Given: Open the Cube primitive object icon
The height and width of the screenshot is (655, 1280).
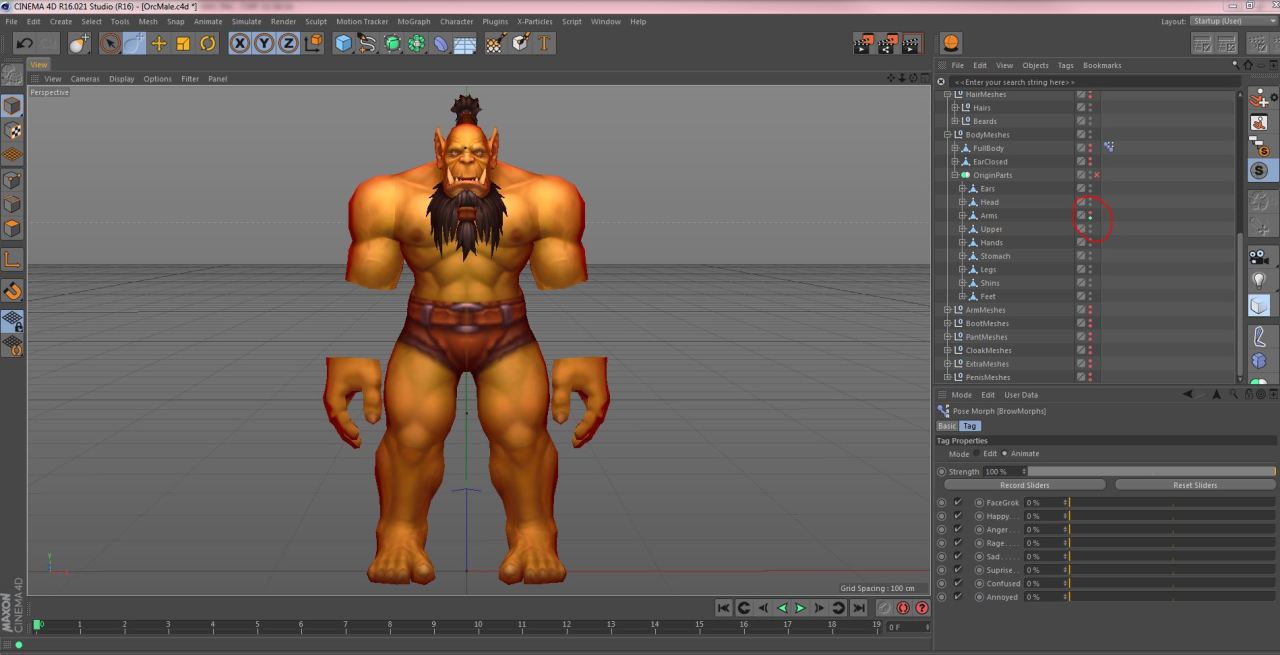Looking at the screenshot, I should pos(343,43).
